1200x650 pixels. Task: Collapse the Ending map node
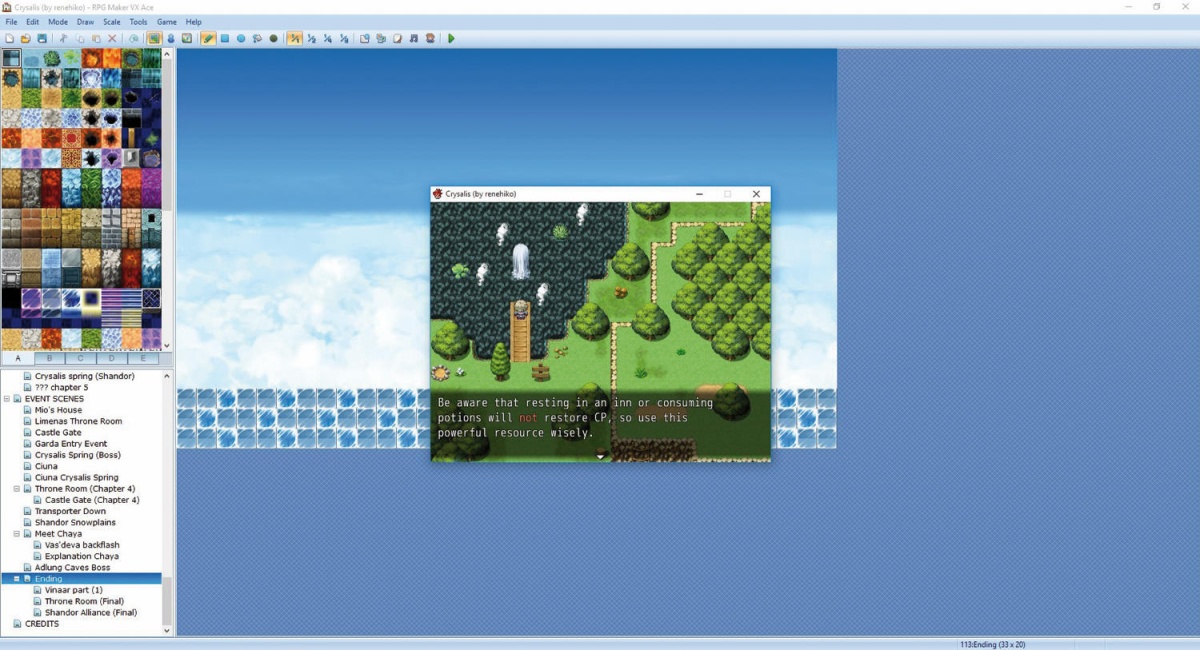pyautogui.click(x=16, y=579)
